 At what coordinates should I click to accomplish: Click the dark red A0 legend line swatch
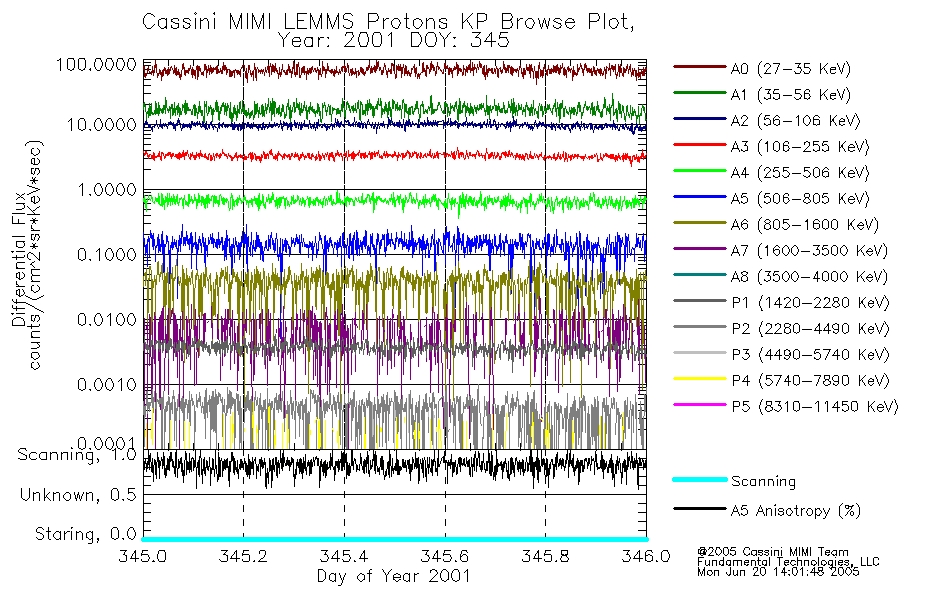tap(699, 67)
